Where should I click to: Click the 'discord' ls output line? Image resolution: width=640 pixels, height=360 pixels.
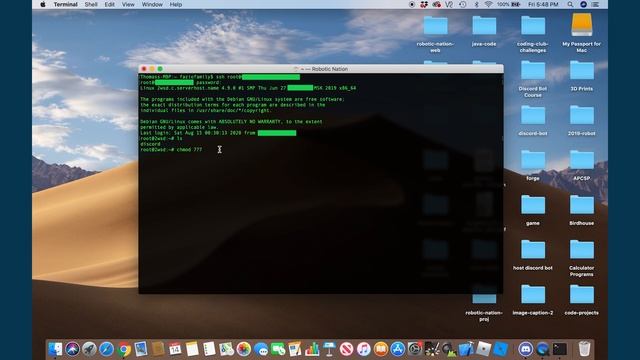[x=150, y=144]
